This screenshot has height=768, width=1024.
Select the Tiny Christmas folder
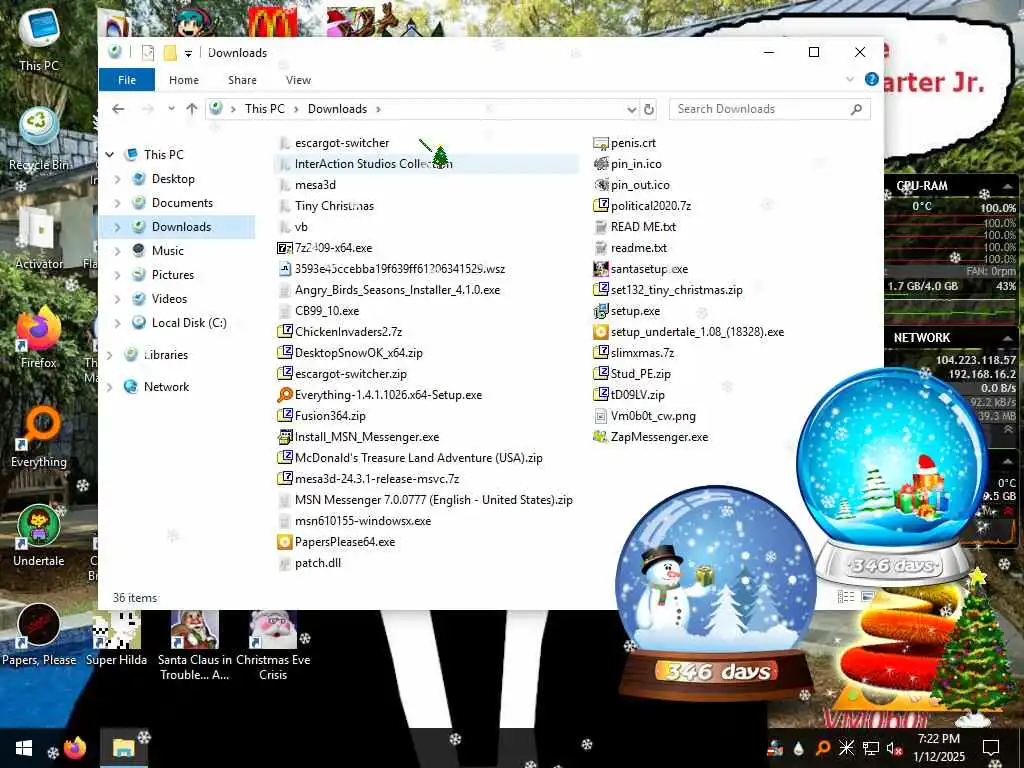(x=334, y=206)
